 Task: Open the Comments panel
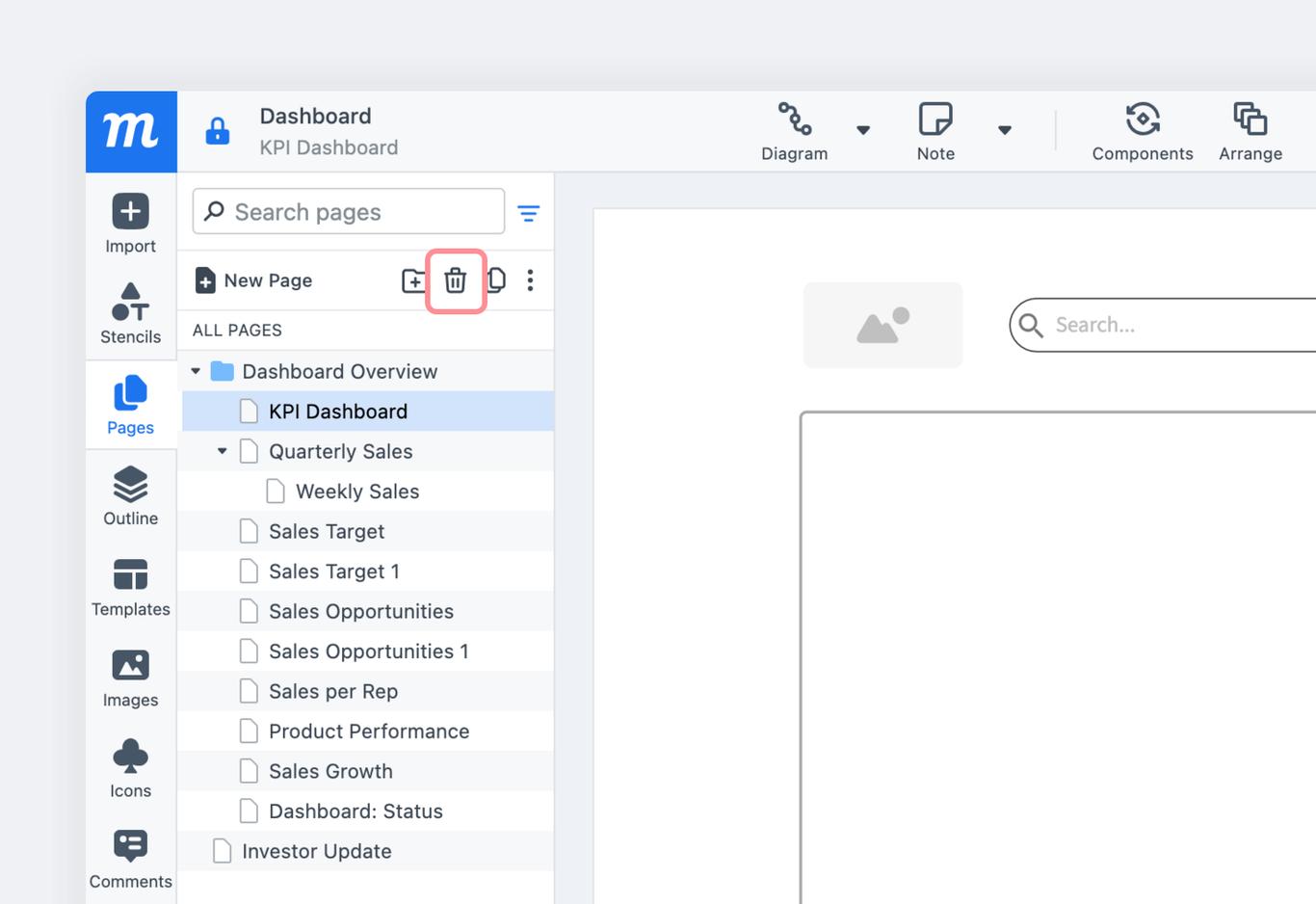(x=131, y=859)
